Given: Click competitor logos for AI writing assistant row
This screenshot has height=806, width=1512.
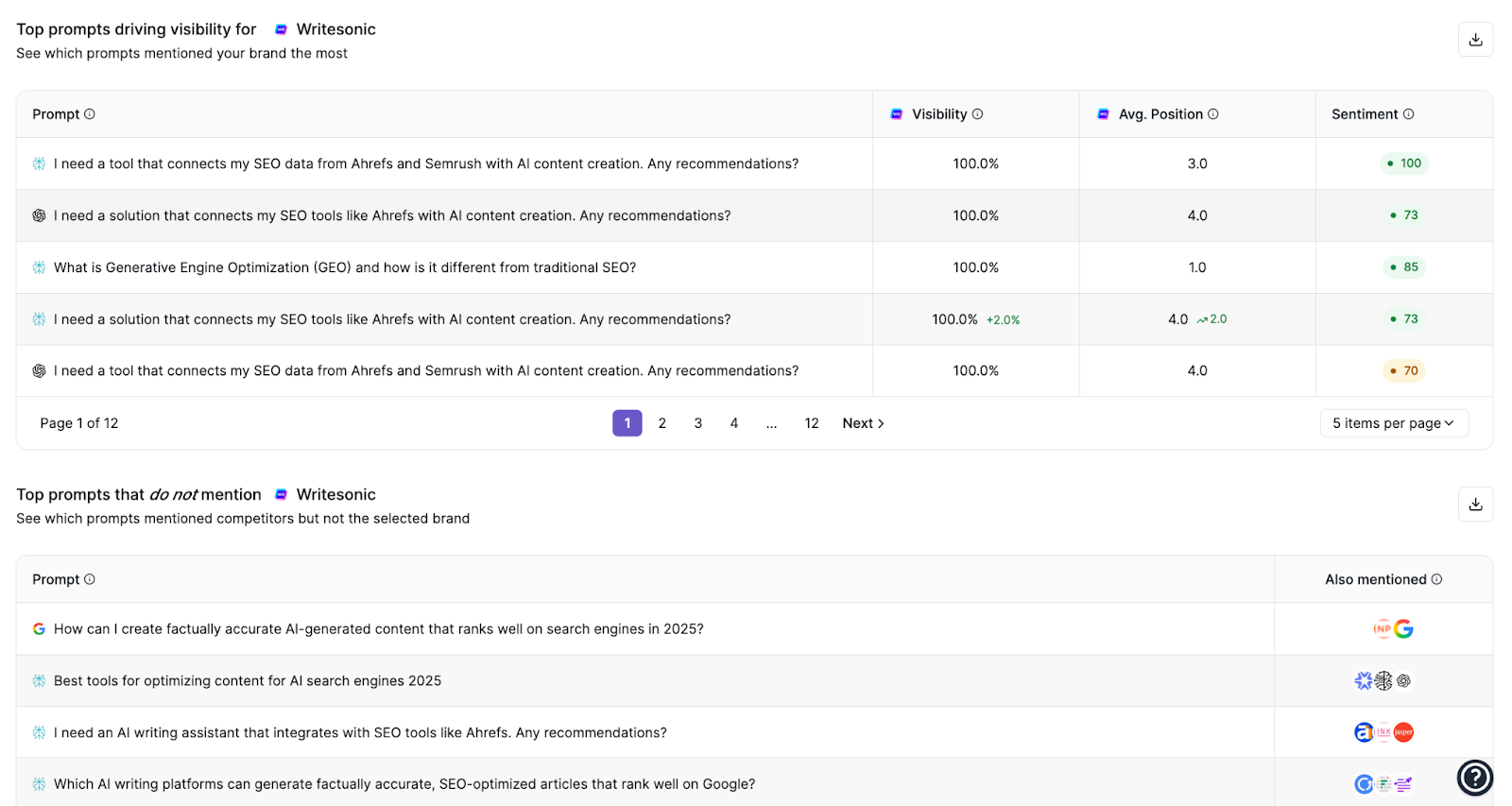Looking at the screenshot, I should 1383,732.
